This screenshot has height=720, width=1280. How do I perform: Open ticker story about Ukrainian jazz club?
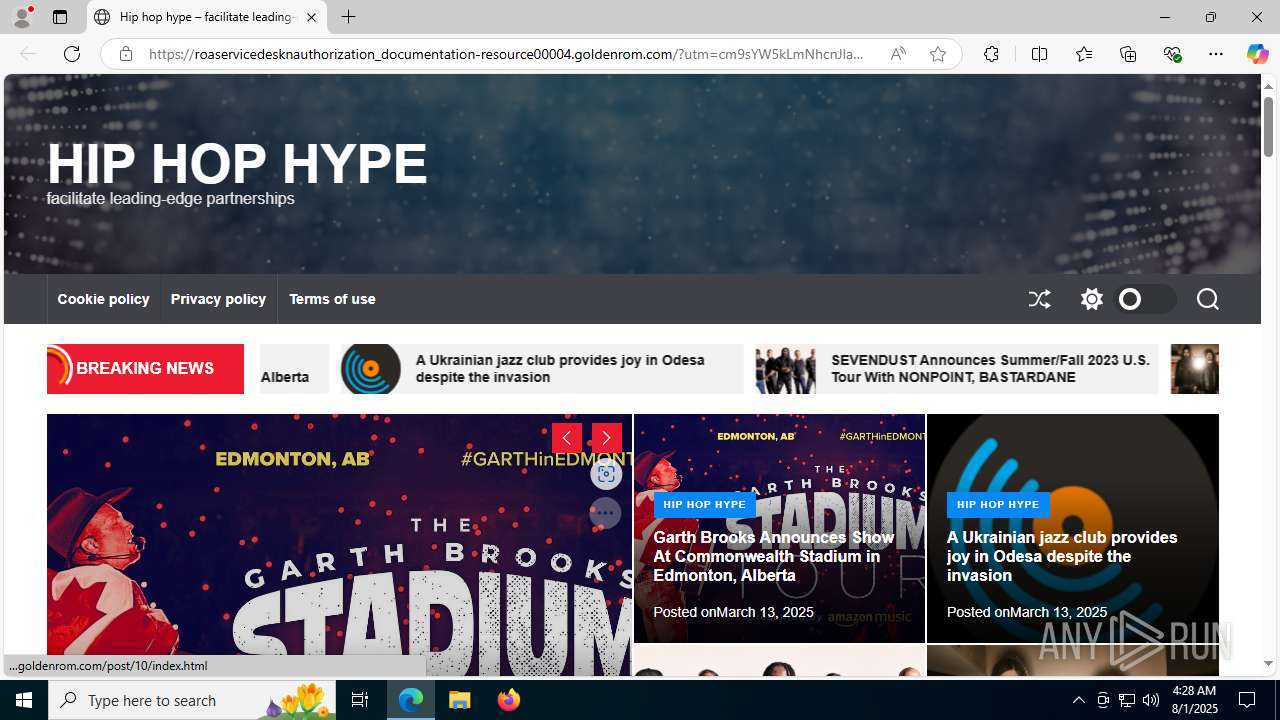[560, 368]
